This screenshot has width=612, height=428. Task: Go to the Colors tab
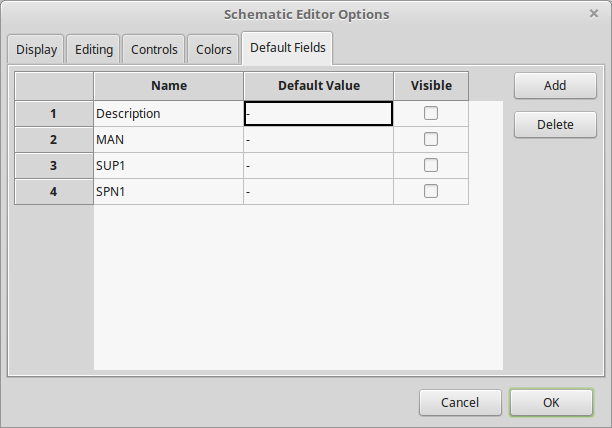coord(214,49)
